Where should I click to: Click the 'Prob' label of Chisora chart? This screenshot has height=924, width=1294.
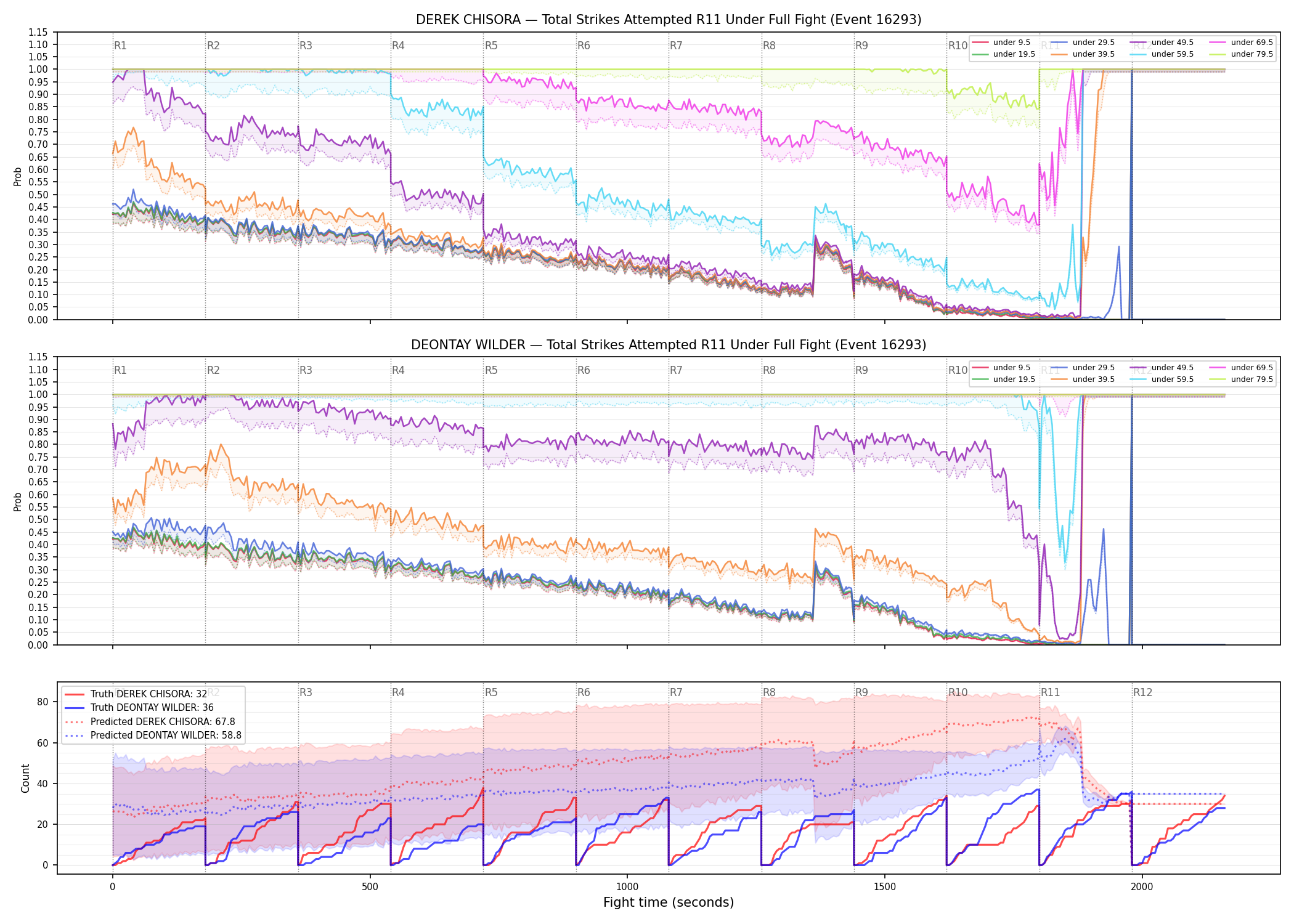[18, 176]
